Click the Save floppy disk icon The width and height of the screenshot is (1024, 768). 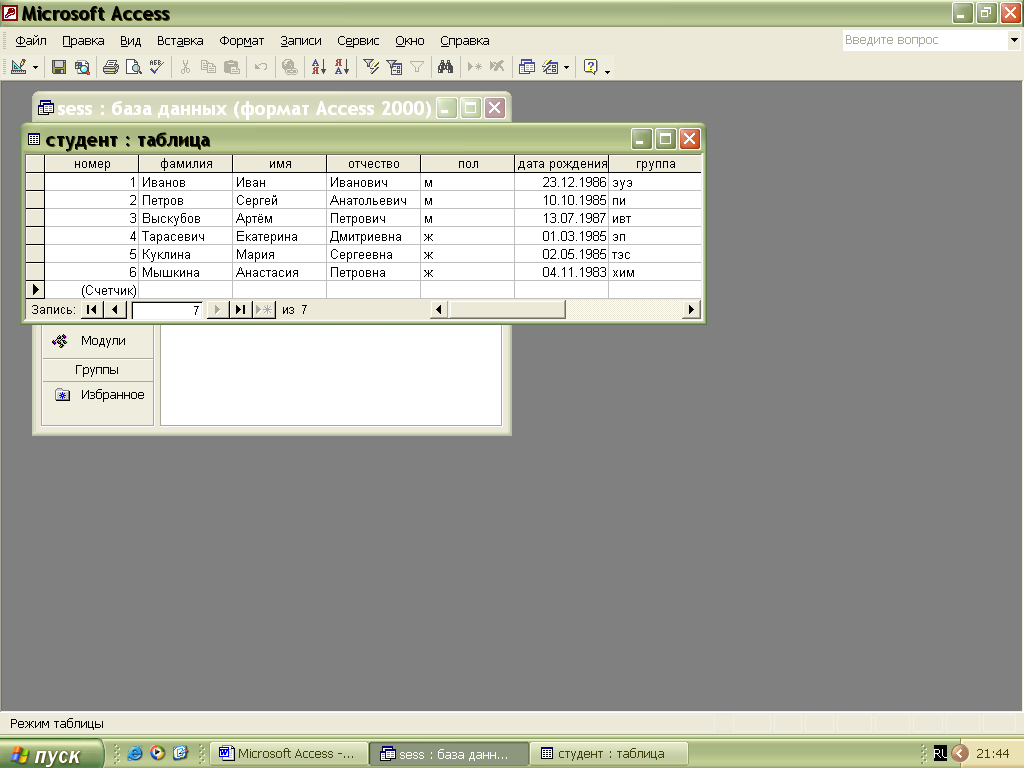click(59, 67)
